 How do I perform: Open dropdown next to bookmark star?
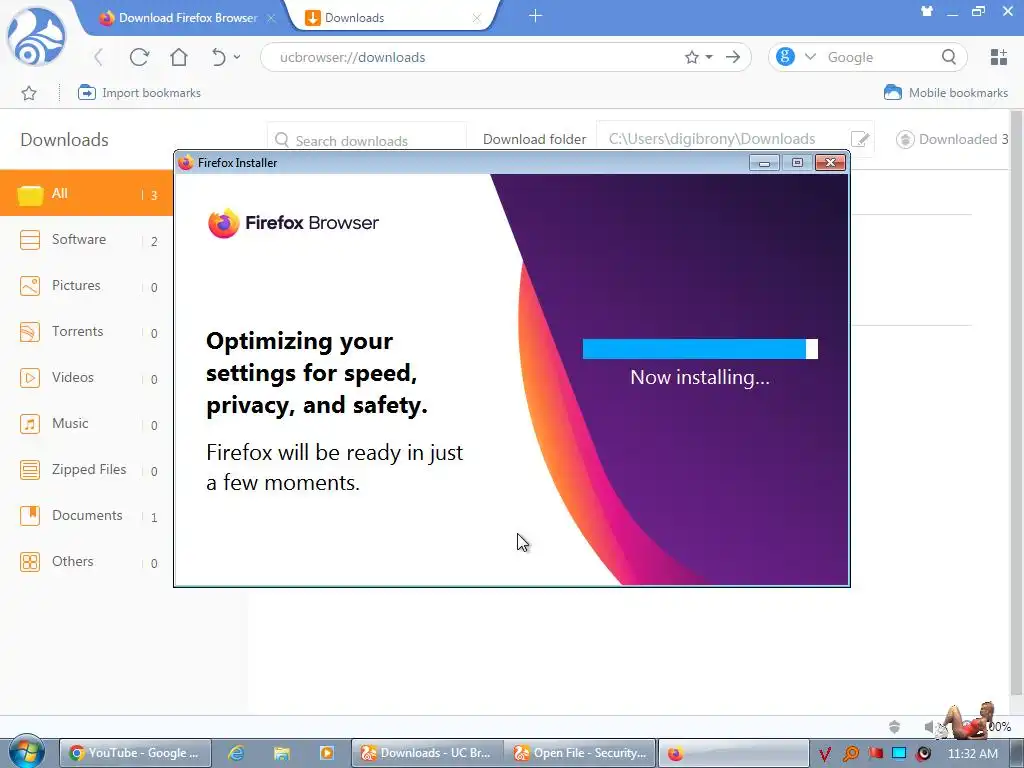[x=709, y=57]
